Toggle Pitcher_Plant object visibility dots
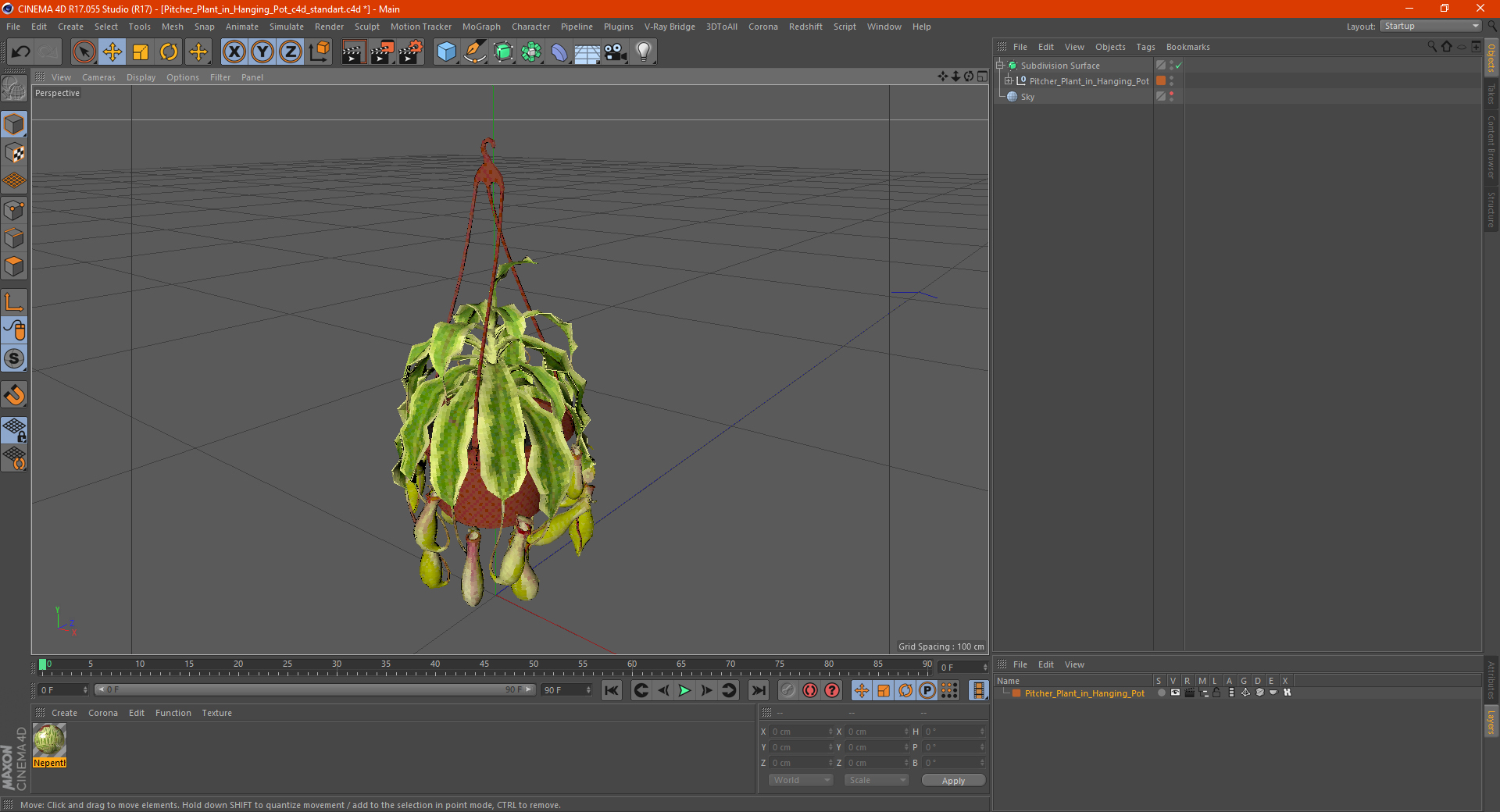The width and height of the screenshot is (1500, 812). tap(1171, 81)
